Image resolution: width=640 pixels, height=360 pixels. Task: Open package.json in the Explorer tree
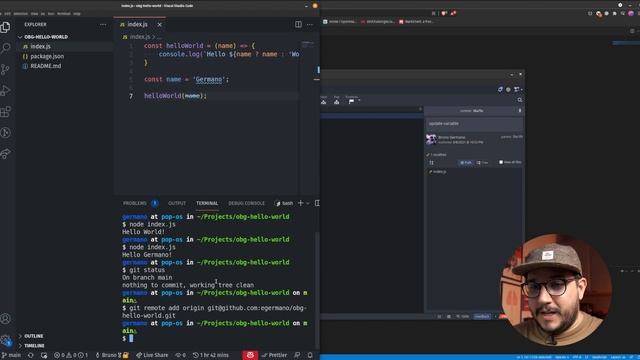[x=47, y=56]
